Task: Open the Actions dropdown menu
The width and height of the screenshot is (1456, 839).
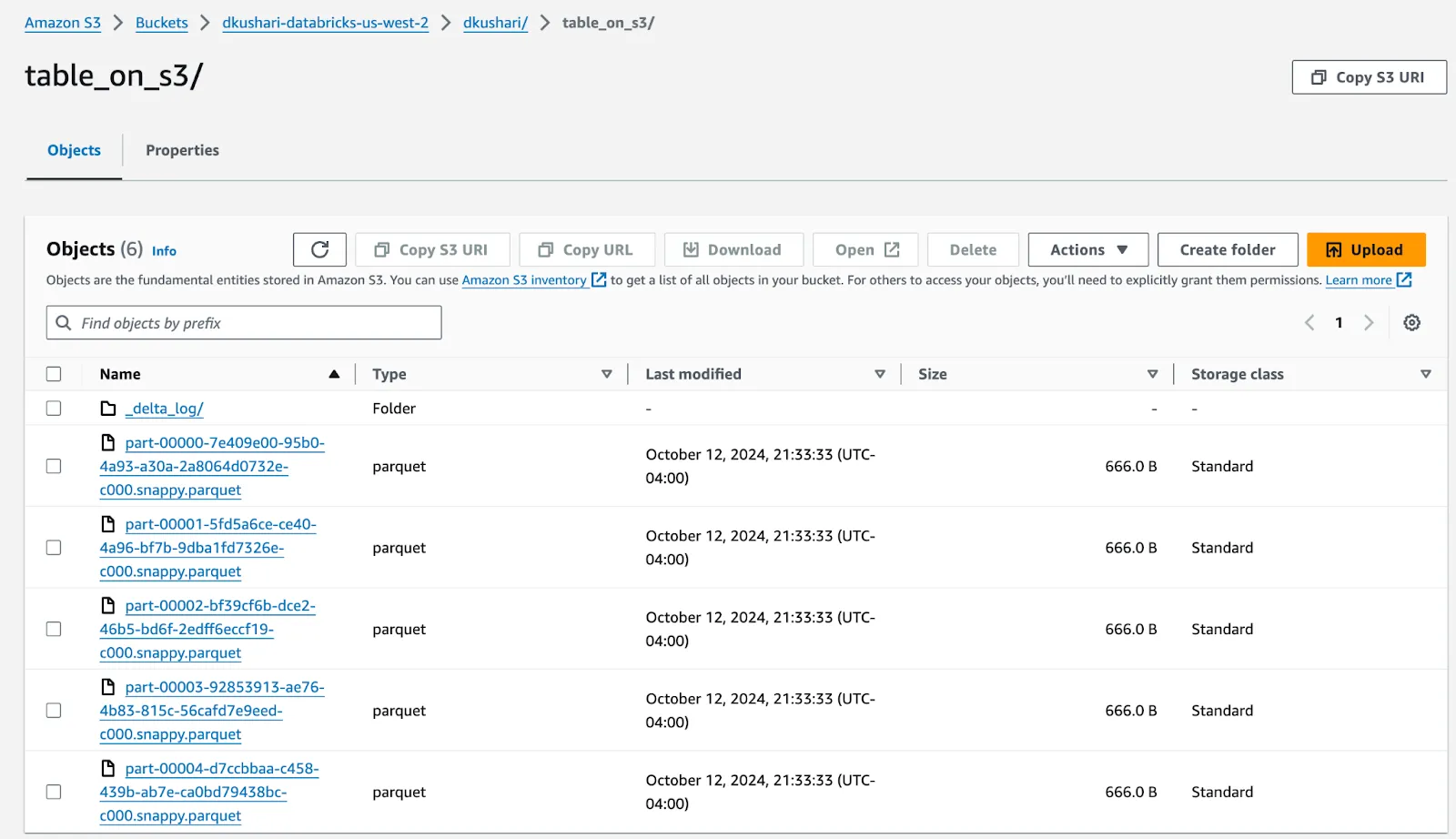Action: [x=1087, y=249]
